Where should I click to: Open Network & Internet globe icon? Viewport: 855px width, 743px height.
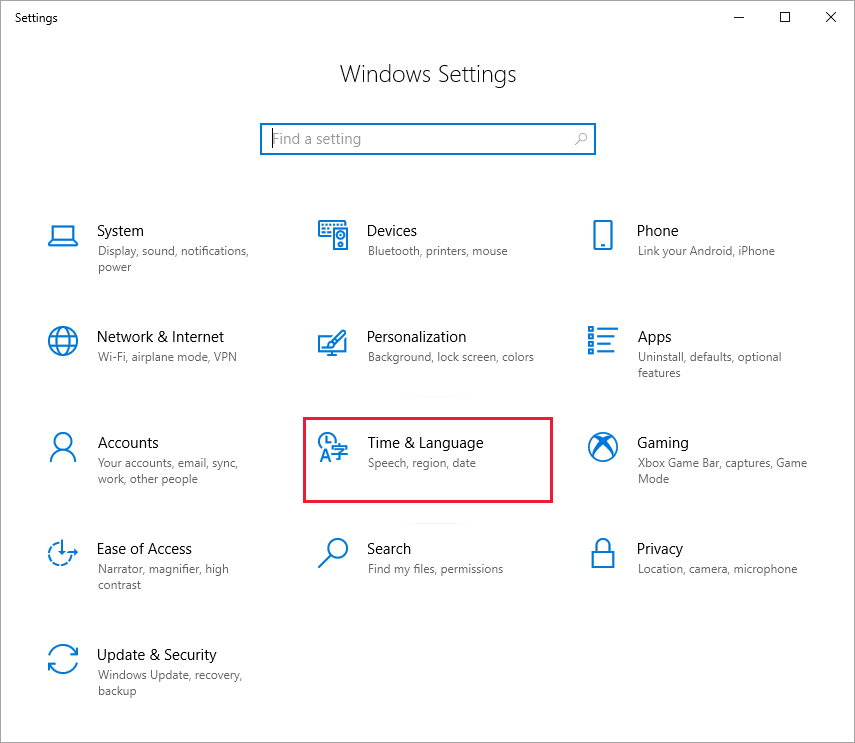pos(63,341)
